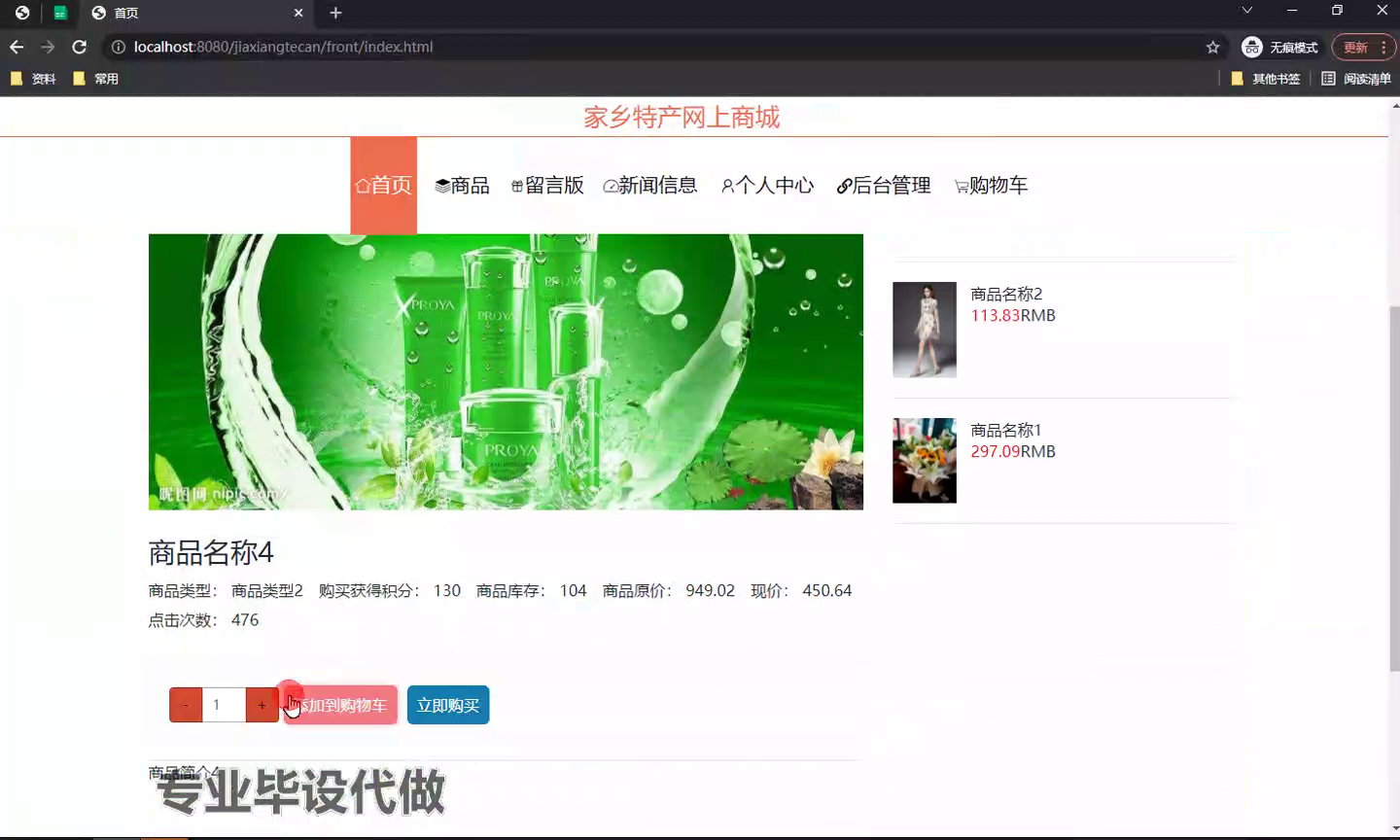Viewport: 1400px width, 840px height.
Task: Select the 首页 navigation item
Action: point(384,185)
